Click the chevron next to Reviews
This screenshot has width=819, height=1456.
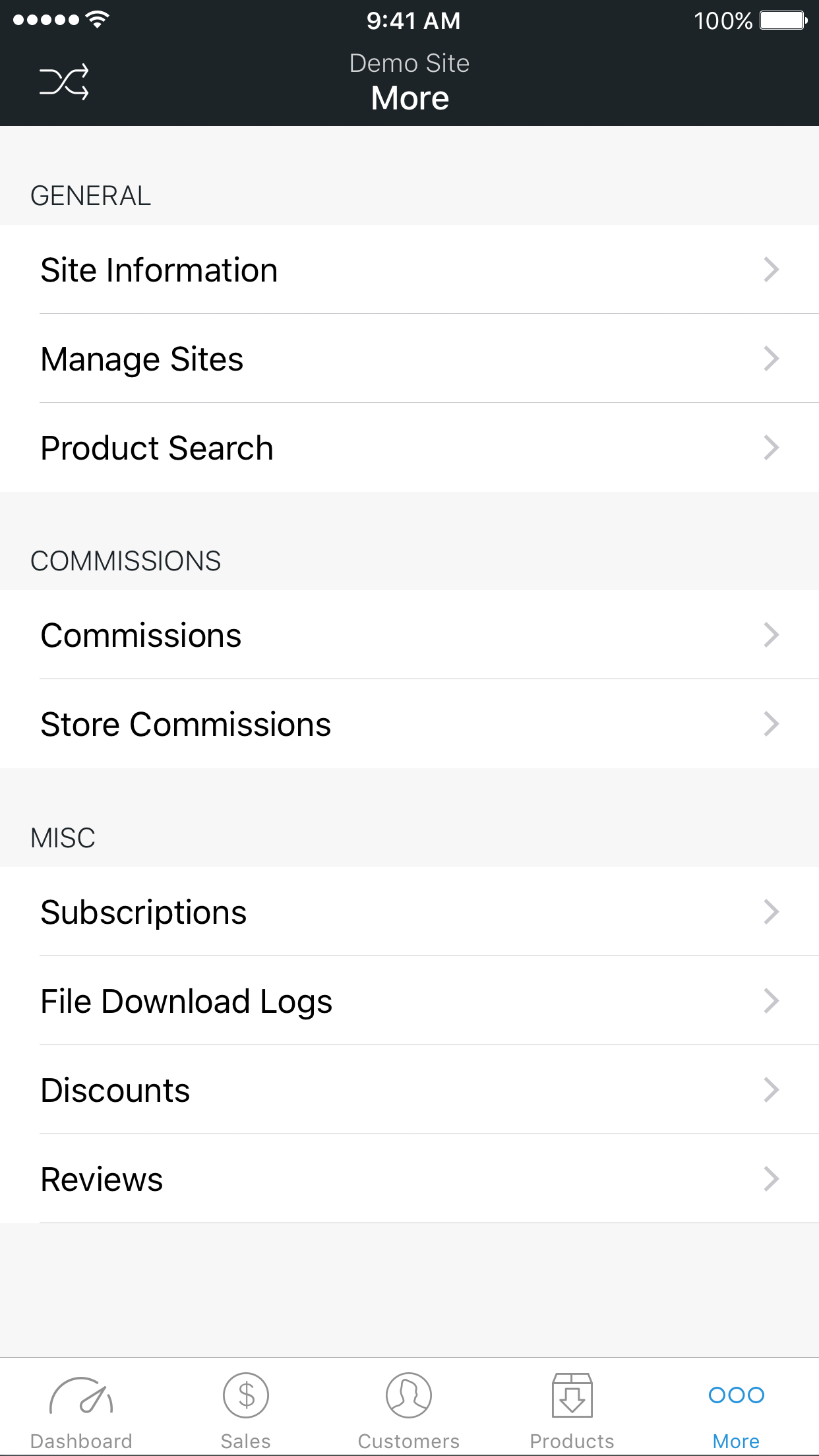tap(772, 1179)
